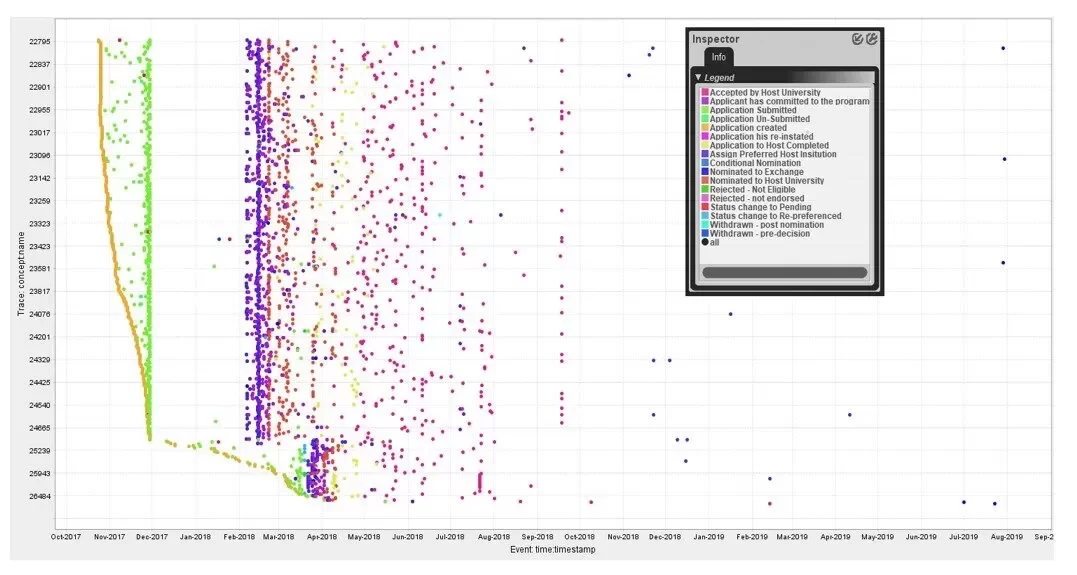
Task: Click the left icon in Inspector header
Action: pos(857,39)
